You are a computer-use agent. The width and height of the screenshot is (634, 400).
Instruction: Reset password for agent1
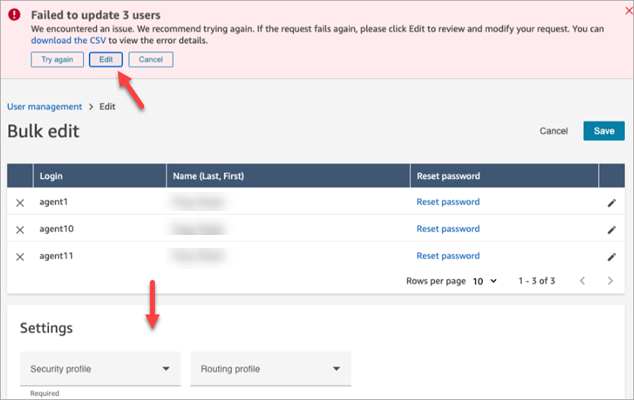pos(447,202)
